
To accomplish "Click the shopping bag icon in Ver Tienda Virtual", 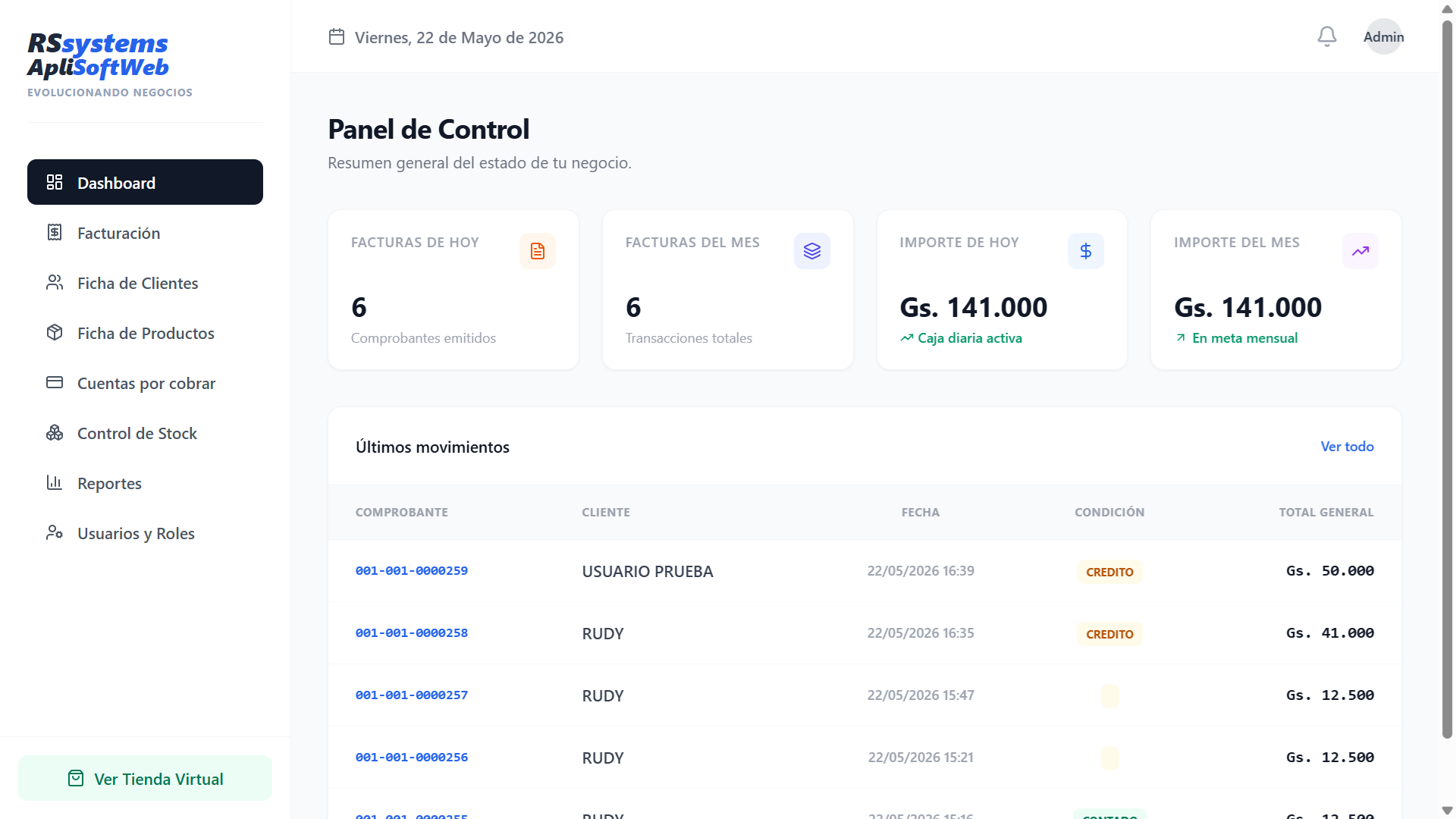I will tap(76, 778).
